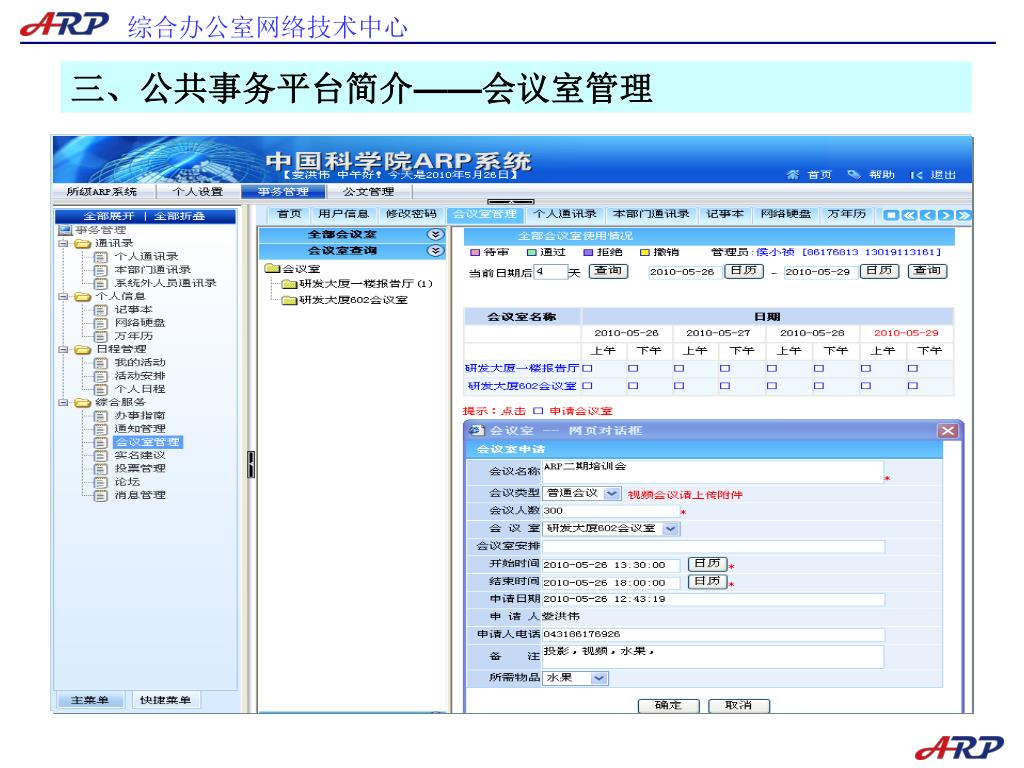The height and width of the screenshot is (768, 1024).
Task: Click the 首页 home icon in header
Action: pyautogui.click(x=792, y=174)
